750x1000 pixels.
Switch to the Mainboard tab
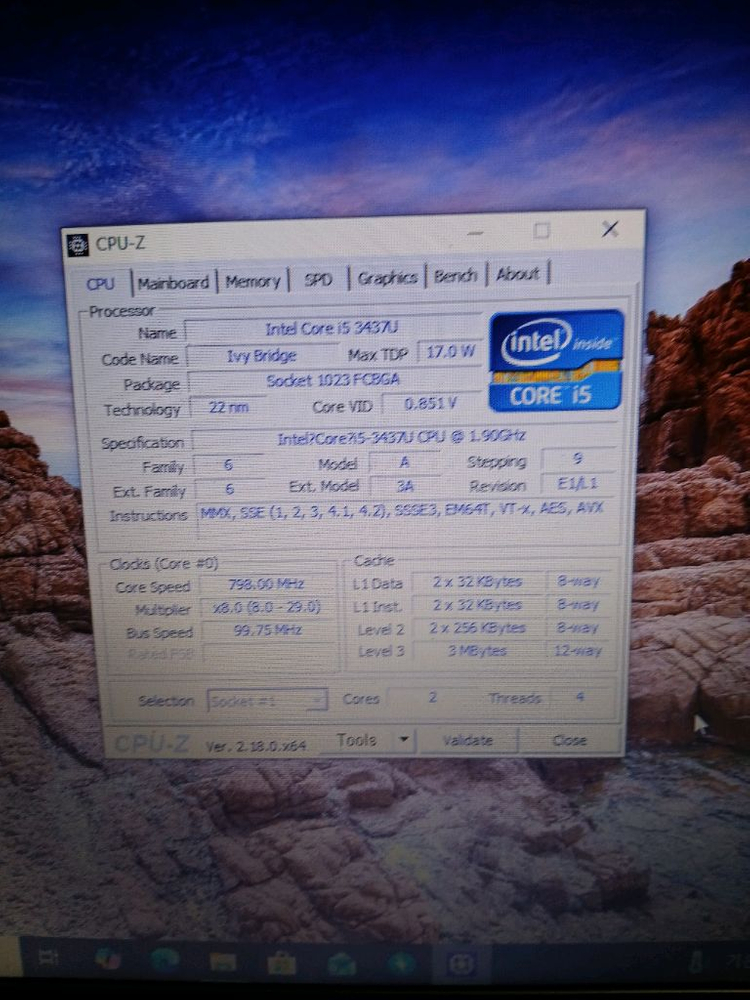[x=173, y=282]
